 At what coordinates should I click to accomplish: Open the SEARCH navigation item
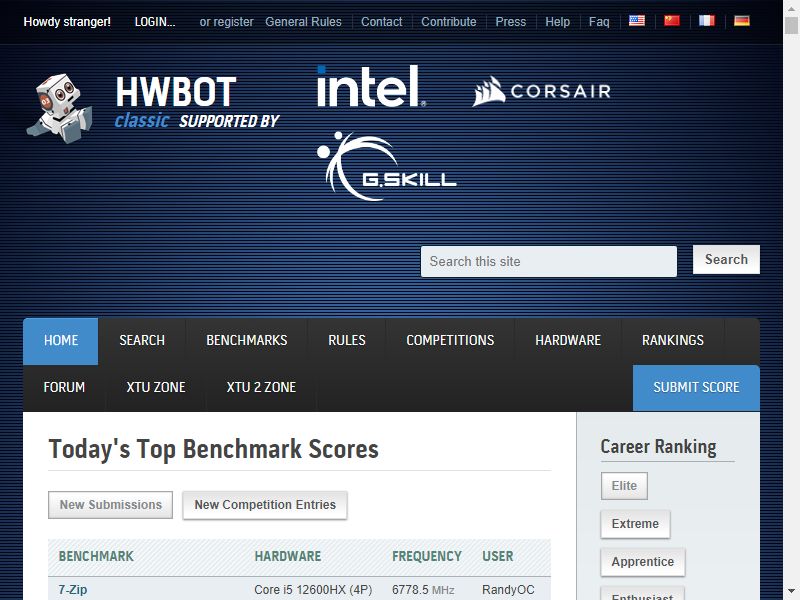click(x=142, y=341)
